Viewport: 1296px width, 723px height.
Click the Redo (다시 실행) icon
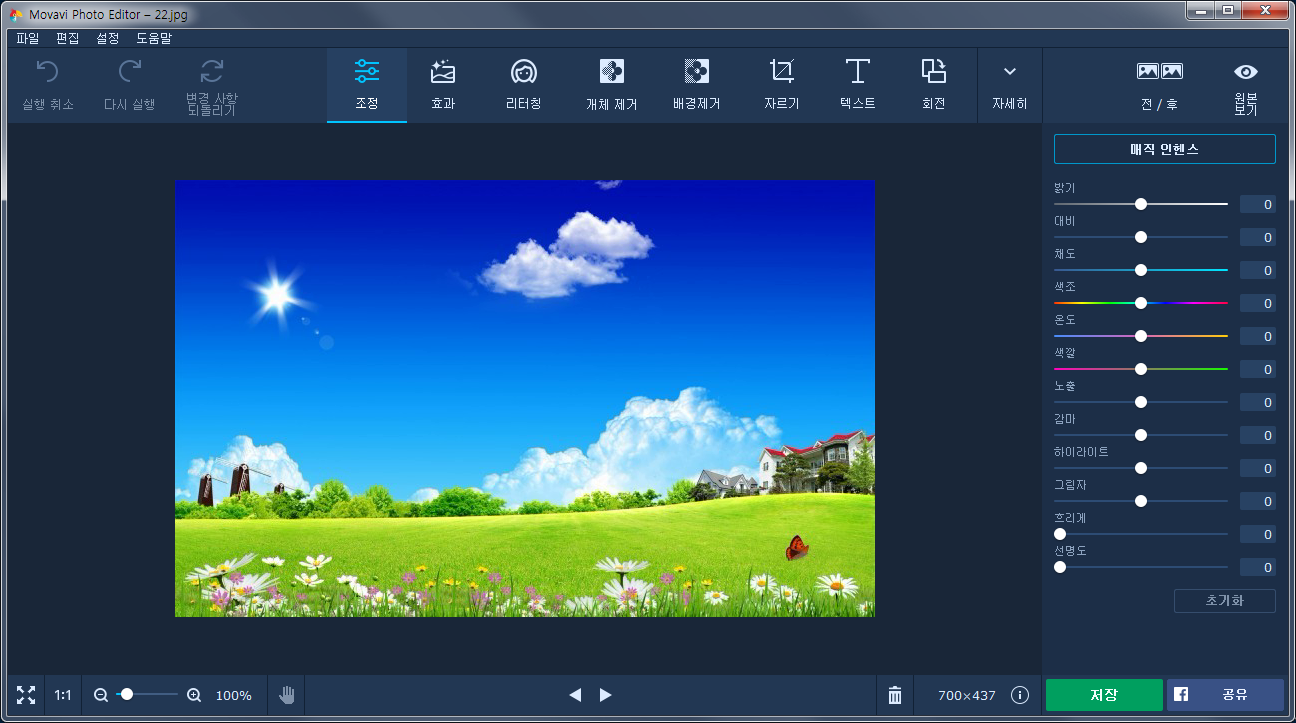click(130, 71)
